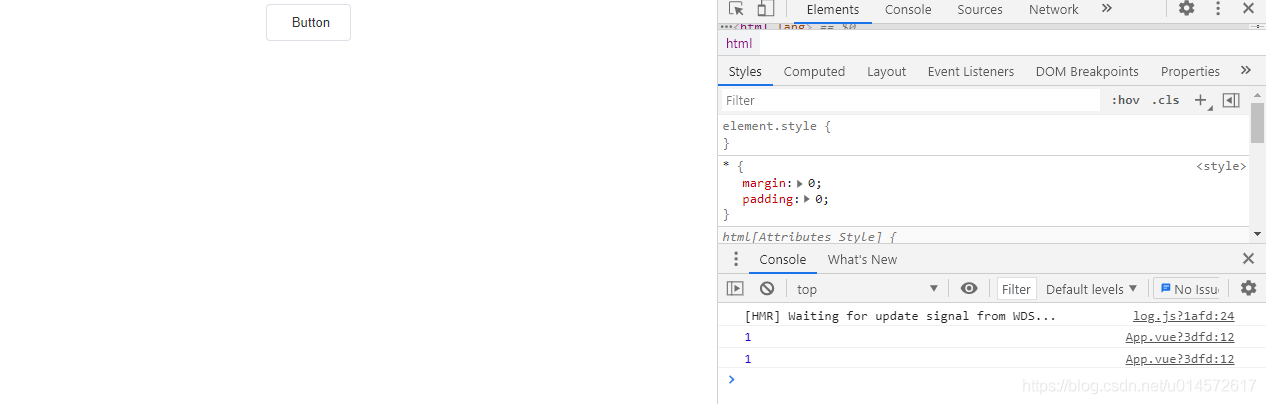Open the JavaScript context 'top' dropdown

[867, 289]
